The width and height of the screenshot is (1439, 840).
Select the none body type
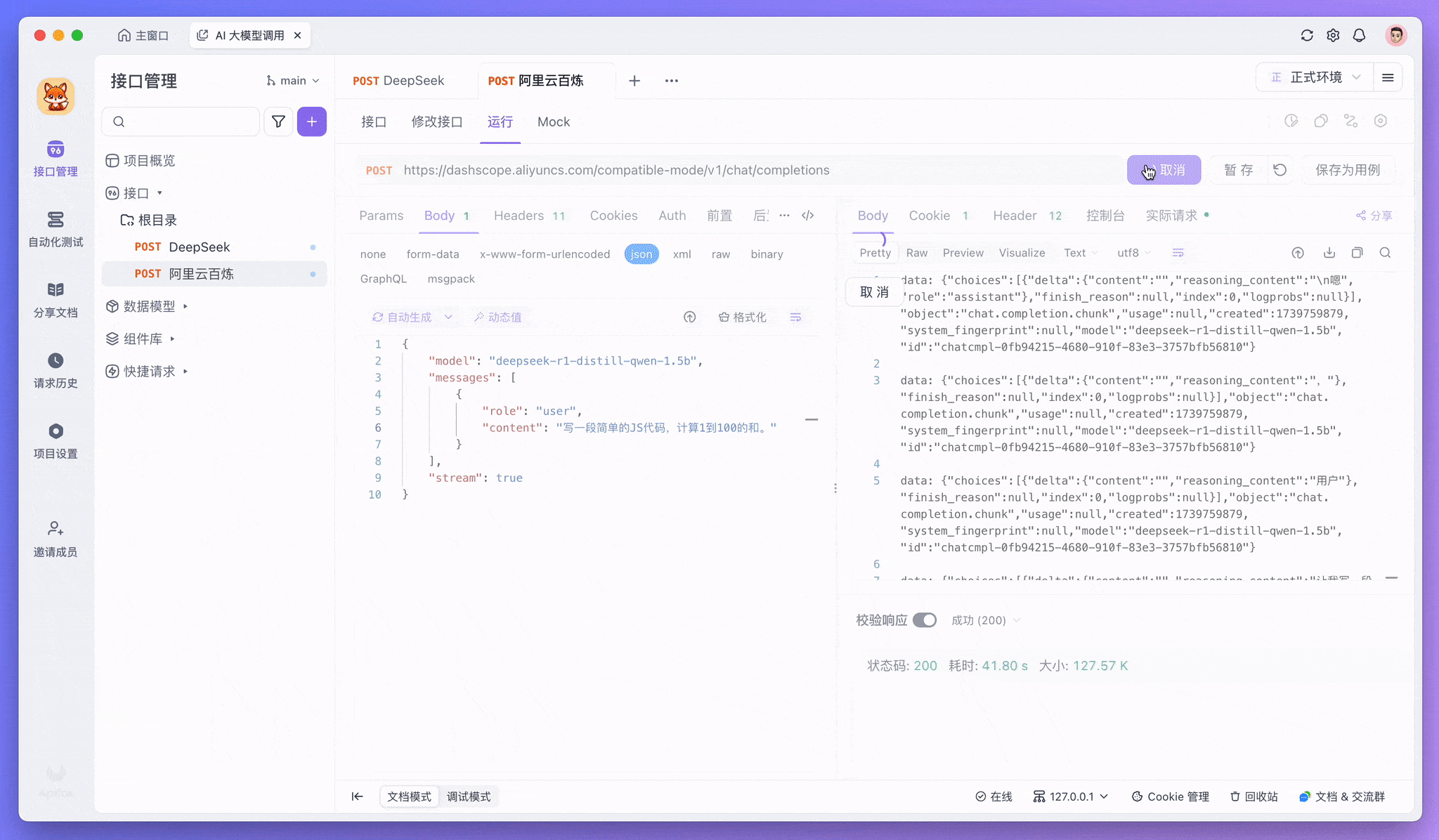373,254
